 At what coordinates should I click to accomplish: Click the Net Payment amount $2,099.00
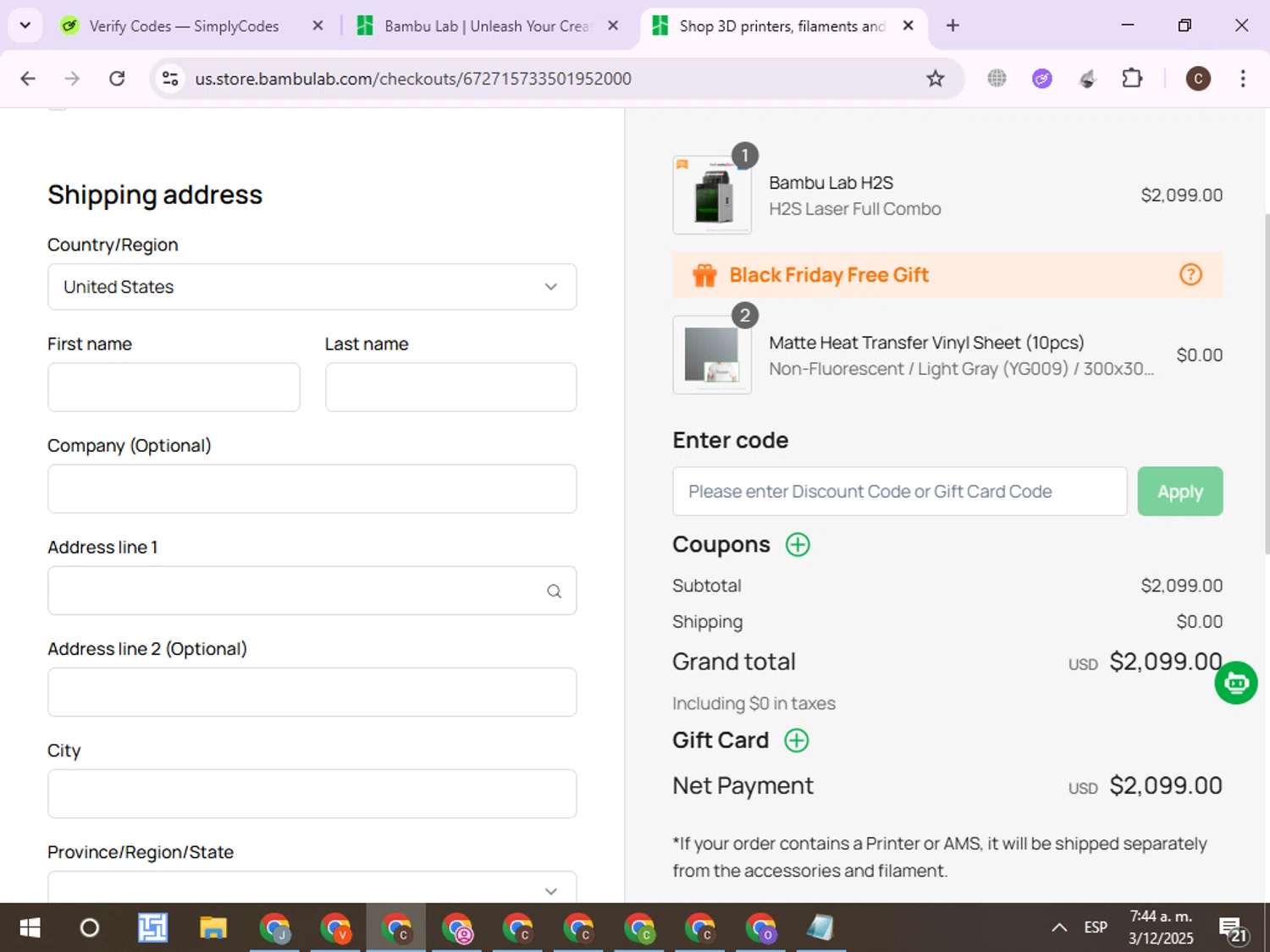[x=1165, y=786]
